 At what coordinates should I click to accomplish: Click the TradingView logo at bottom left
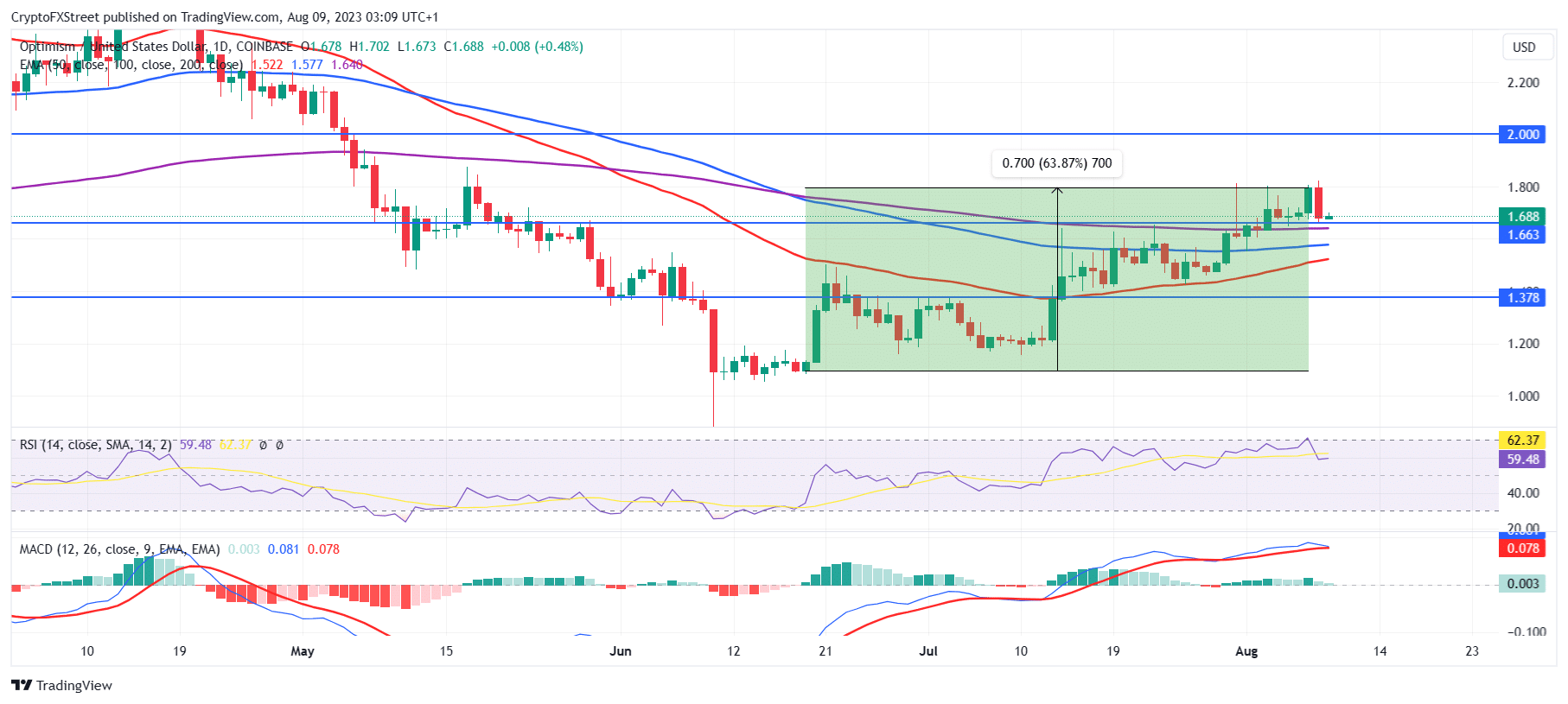(61, 685)
